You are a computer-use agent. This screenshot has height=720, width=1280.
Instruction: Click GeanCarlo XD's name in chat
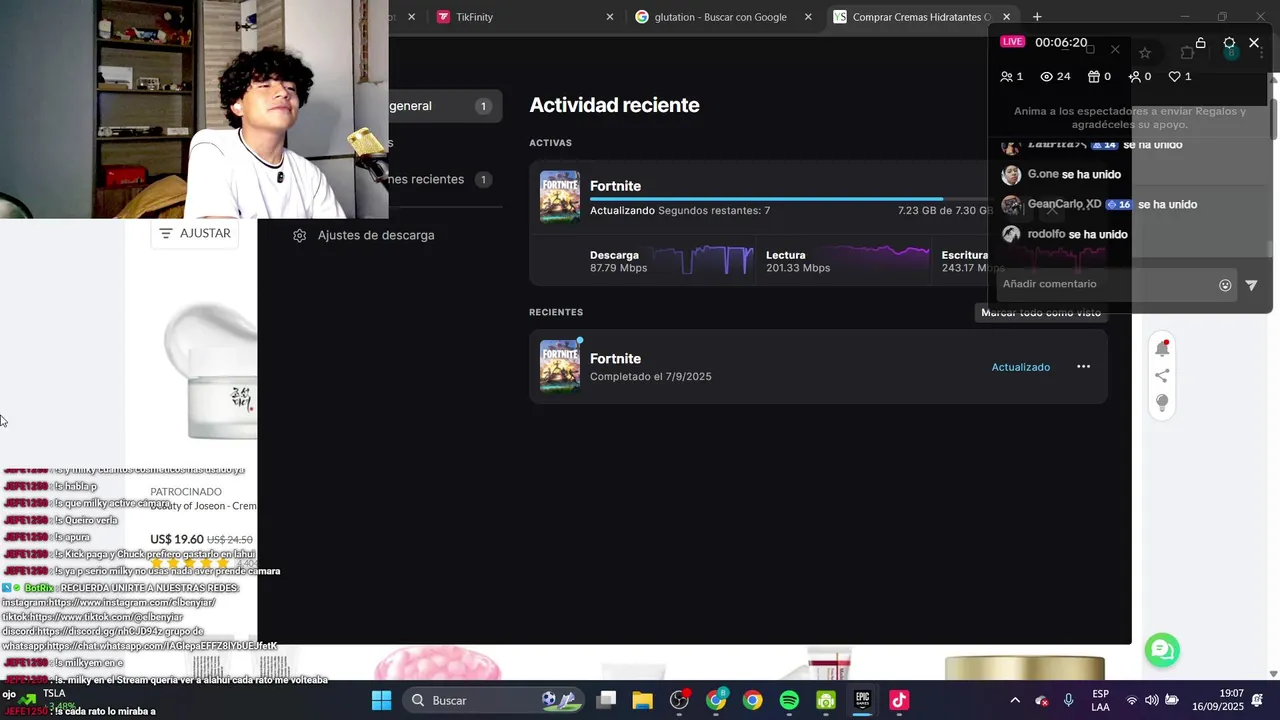pyautogui.click(x=1064, y=204)
